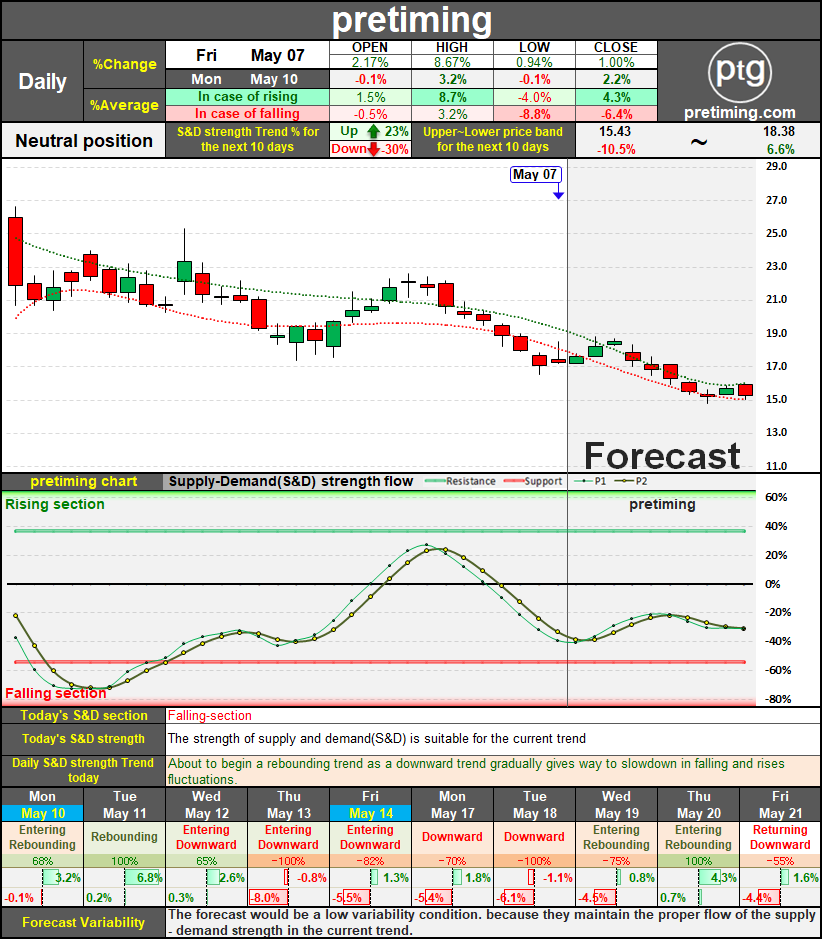Select the Resistance legend entry

460,481
